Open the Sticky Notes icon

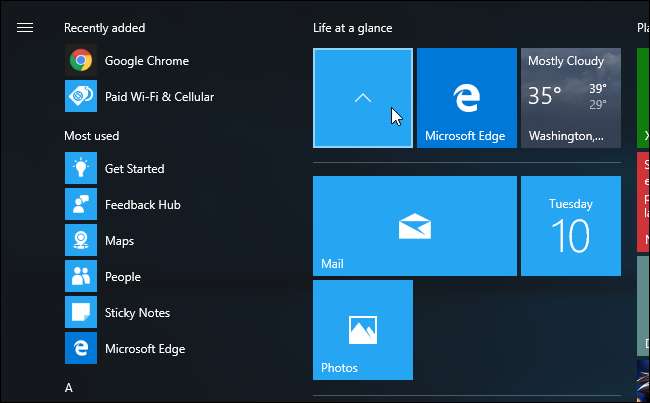[x=81, y=312]
